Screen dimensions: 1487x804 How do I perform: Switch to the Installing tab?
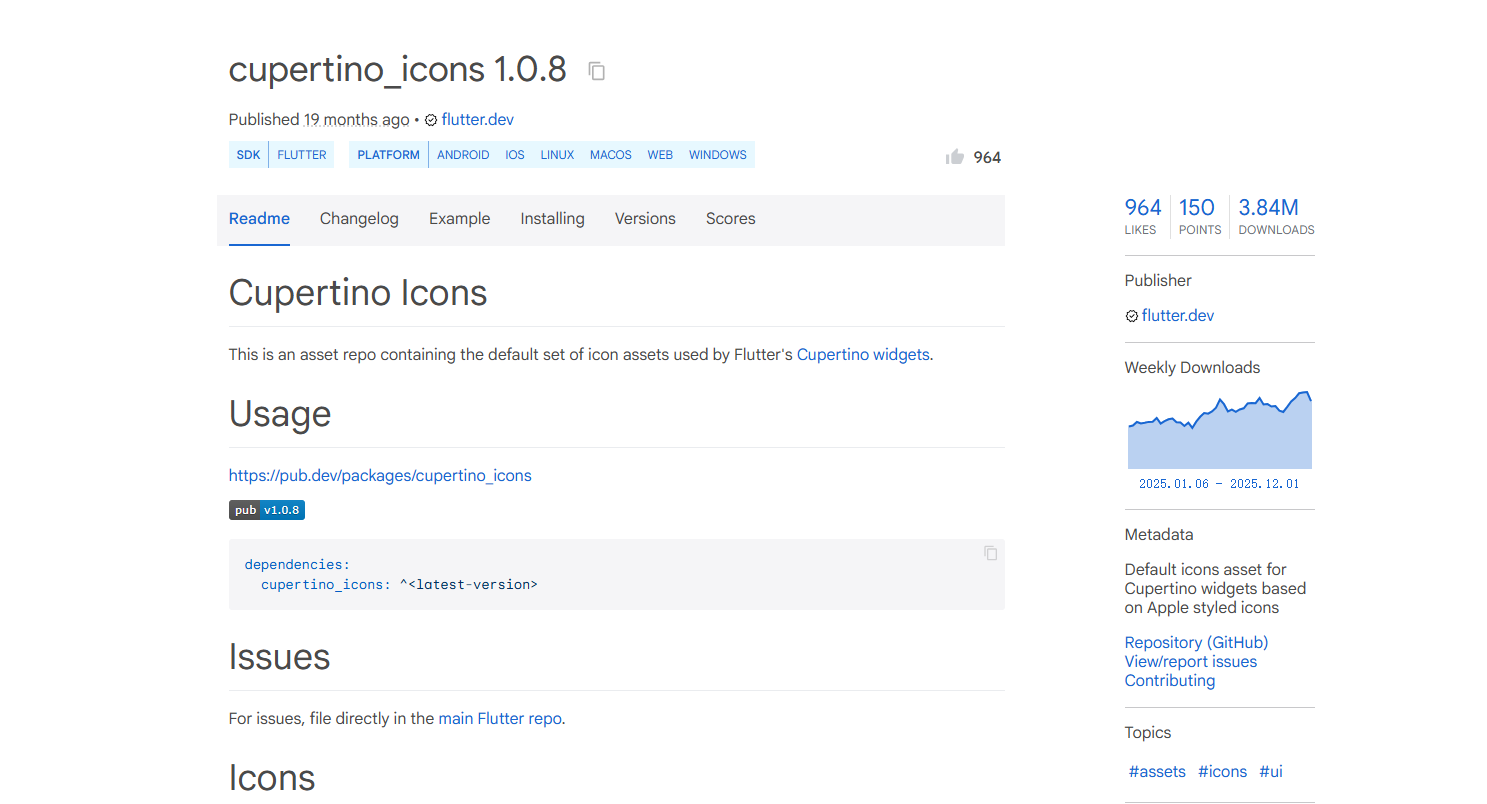pyautogui.click(x=552, y=219)
